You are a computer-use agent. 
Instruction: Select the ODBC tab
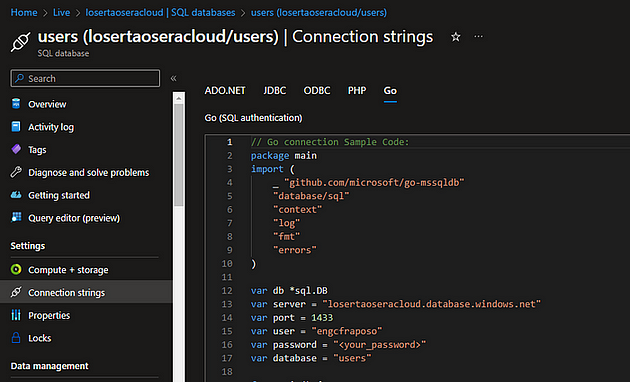[x=317, y=91]
